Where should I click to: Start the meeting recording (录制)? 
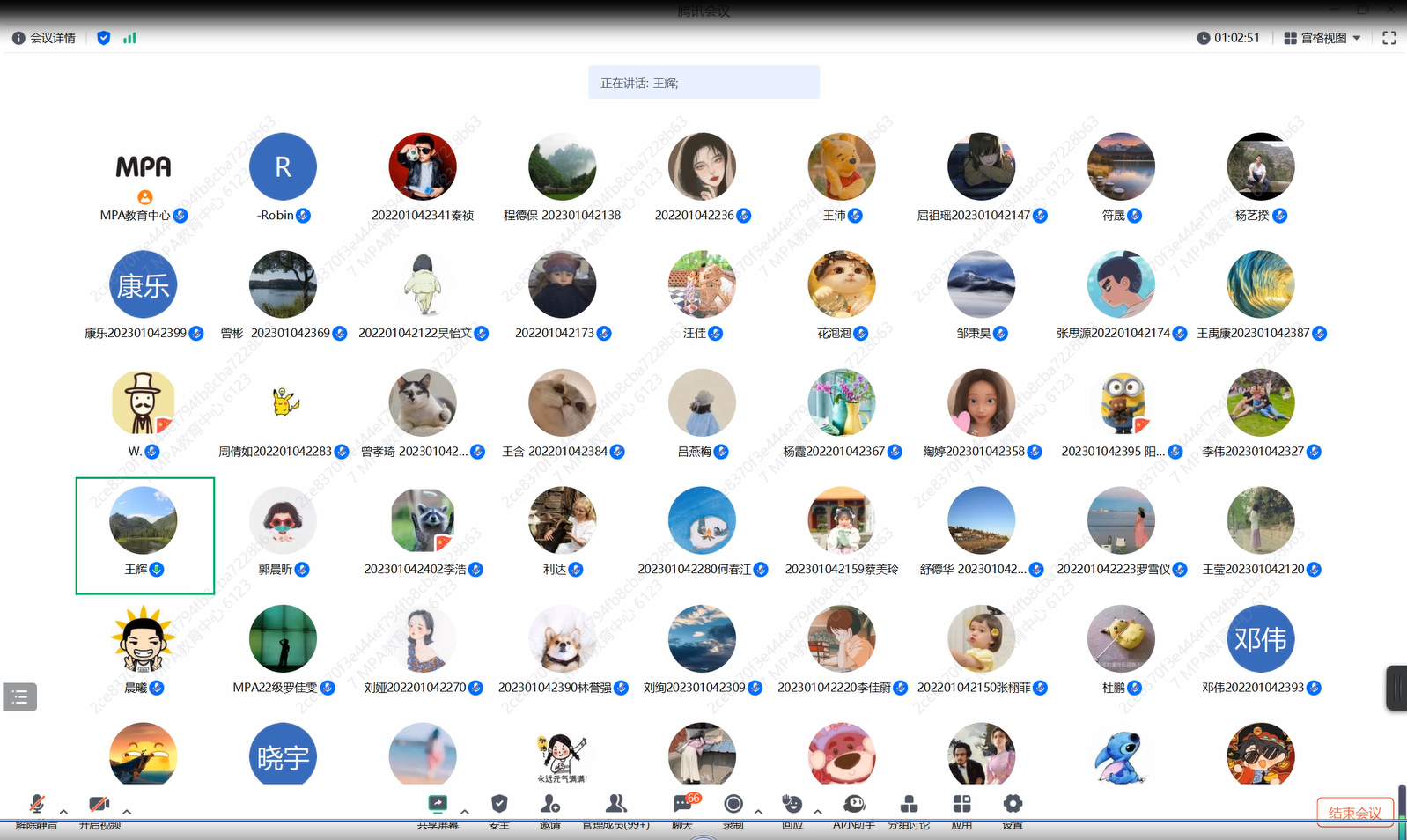[733, 805]
